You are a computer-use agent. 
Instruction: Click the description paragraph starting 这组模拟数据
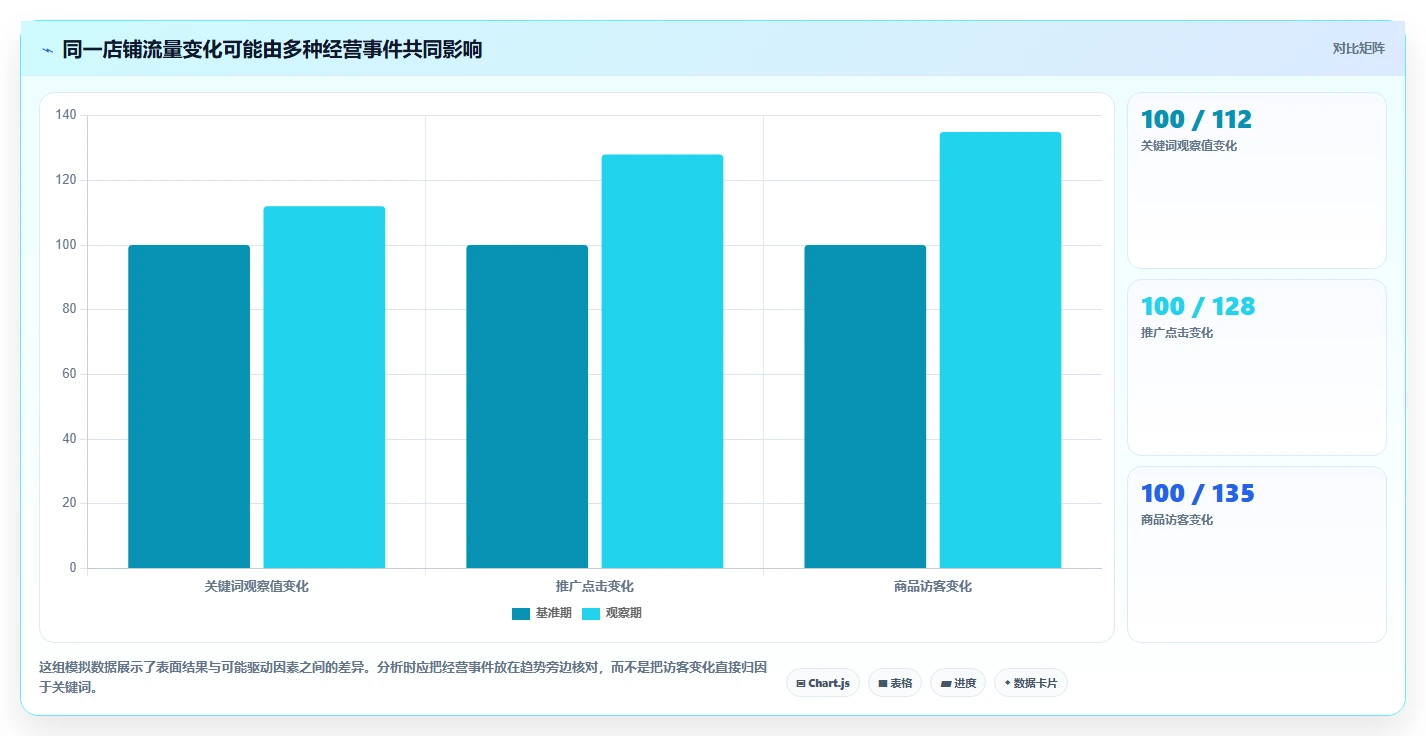pyautogui.click(x=403, y=677)
